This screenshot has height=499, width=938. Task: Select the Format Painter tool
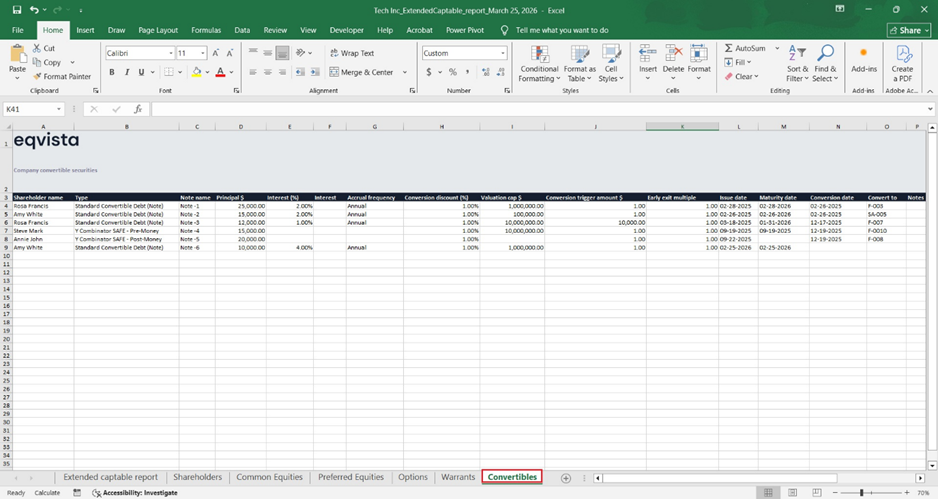(x=62, y=76)
